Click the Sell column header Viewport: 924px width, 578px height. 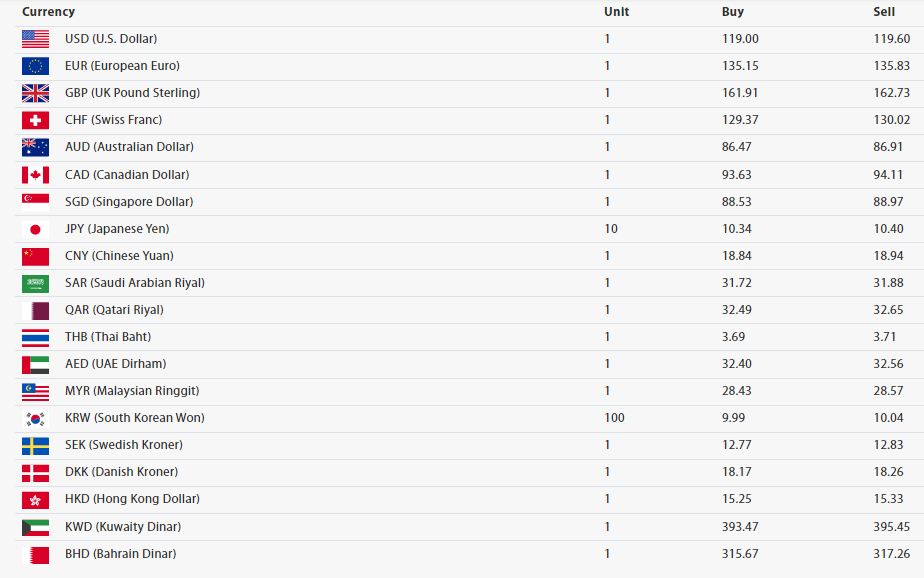884,12
